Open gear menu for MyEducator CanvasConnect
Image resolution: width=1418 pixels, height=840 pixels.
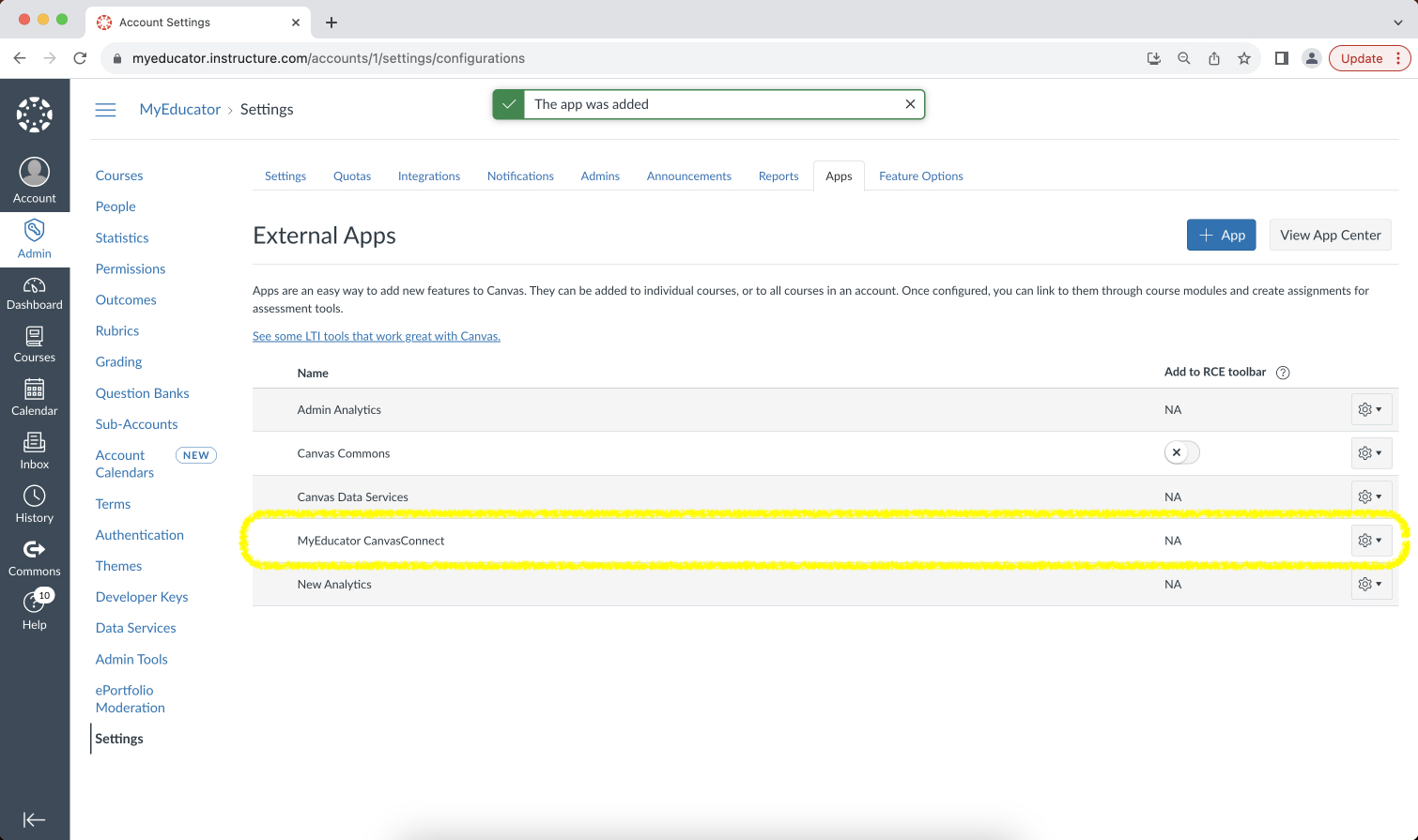coord(1371,541)
